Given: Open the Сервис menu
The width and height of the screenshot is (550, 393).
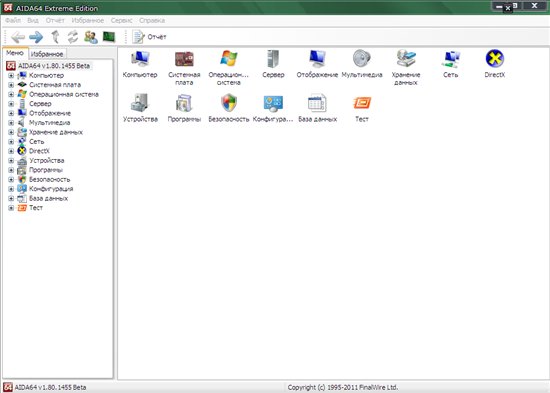Looking at the screenshot, I should (x=121, y=20).
